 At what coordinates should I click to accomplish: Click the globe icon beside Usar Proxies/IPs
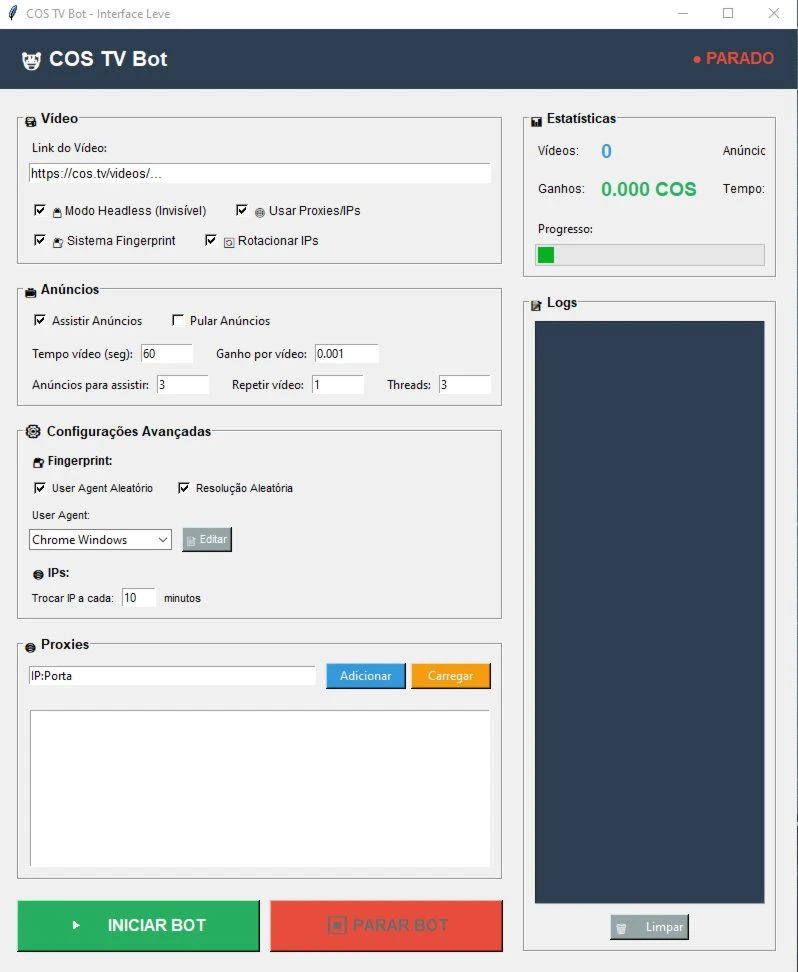click(260, 213)
